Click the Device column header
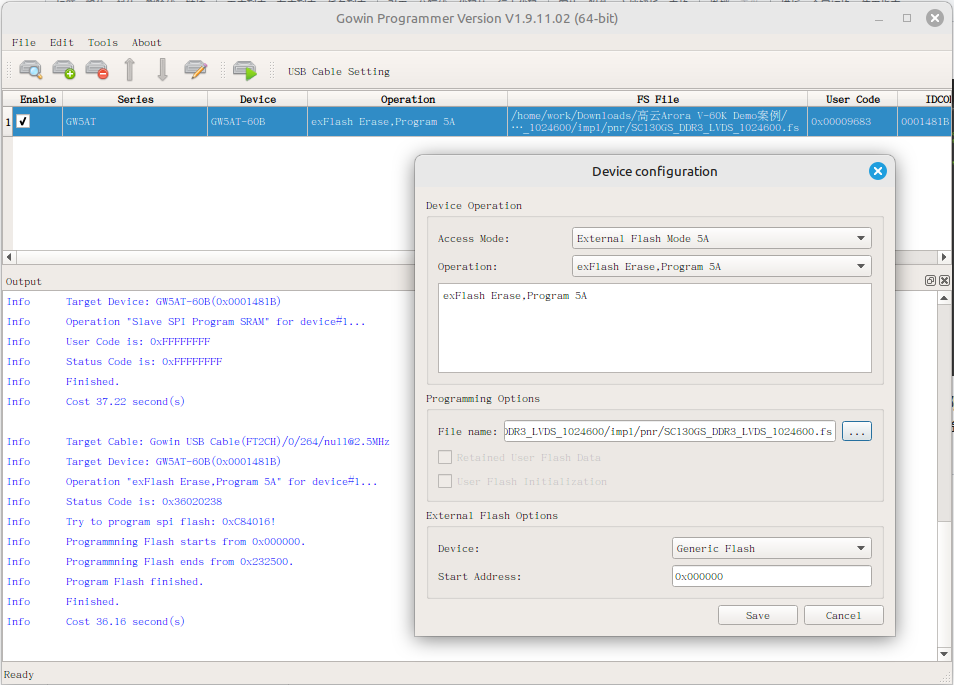Image resolution: width=954 pixels, height=685 pixels. 257,99
